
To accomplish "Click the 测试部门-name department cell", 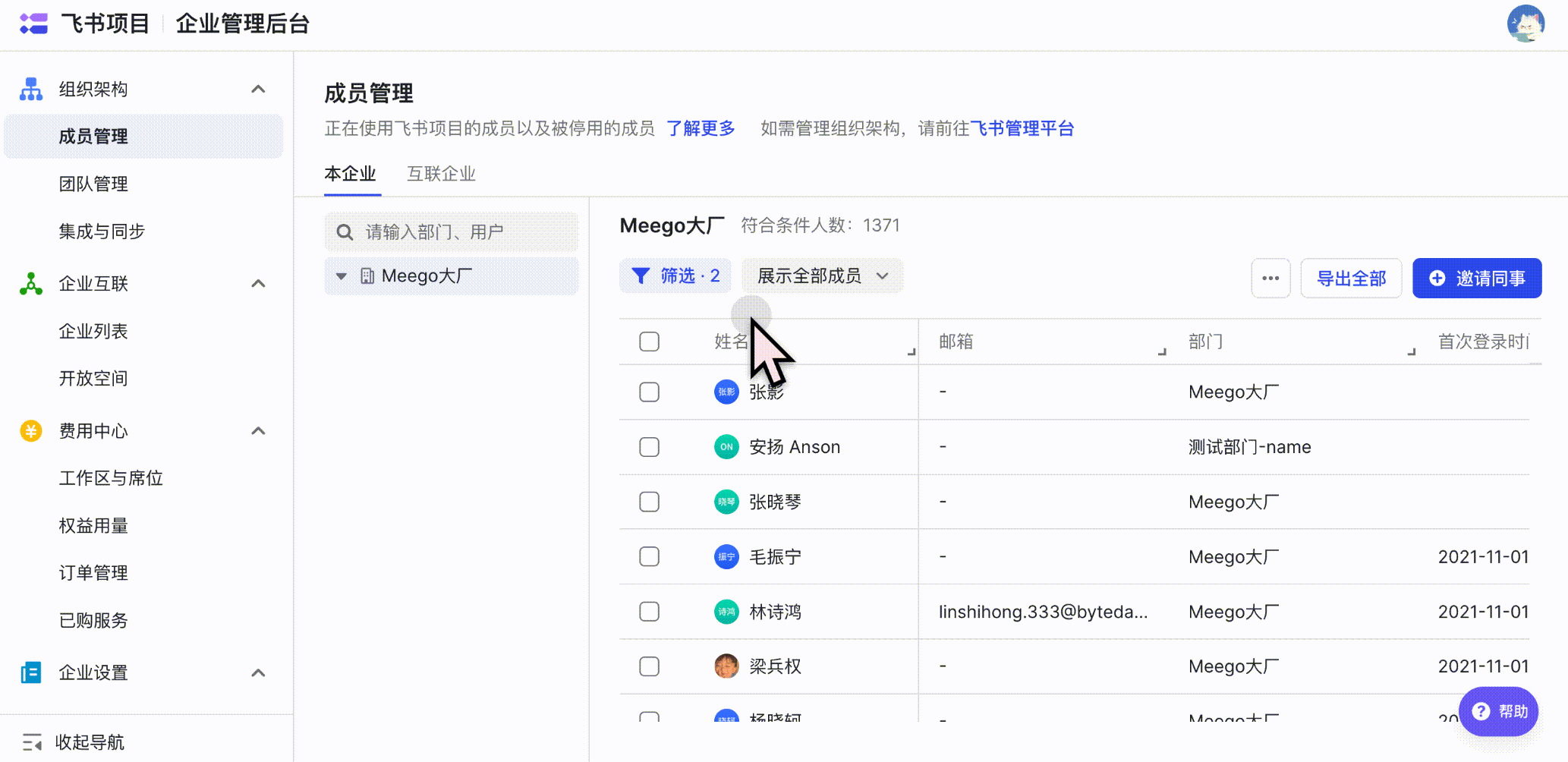I will click(x=1250, y=447).
